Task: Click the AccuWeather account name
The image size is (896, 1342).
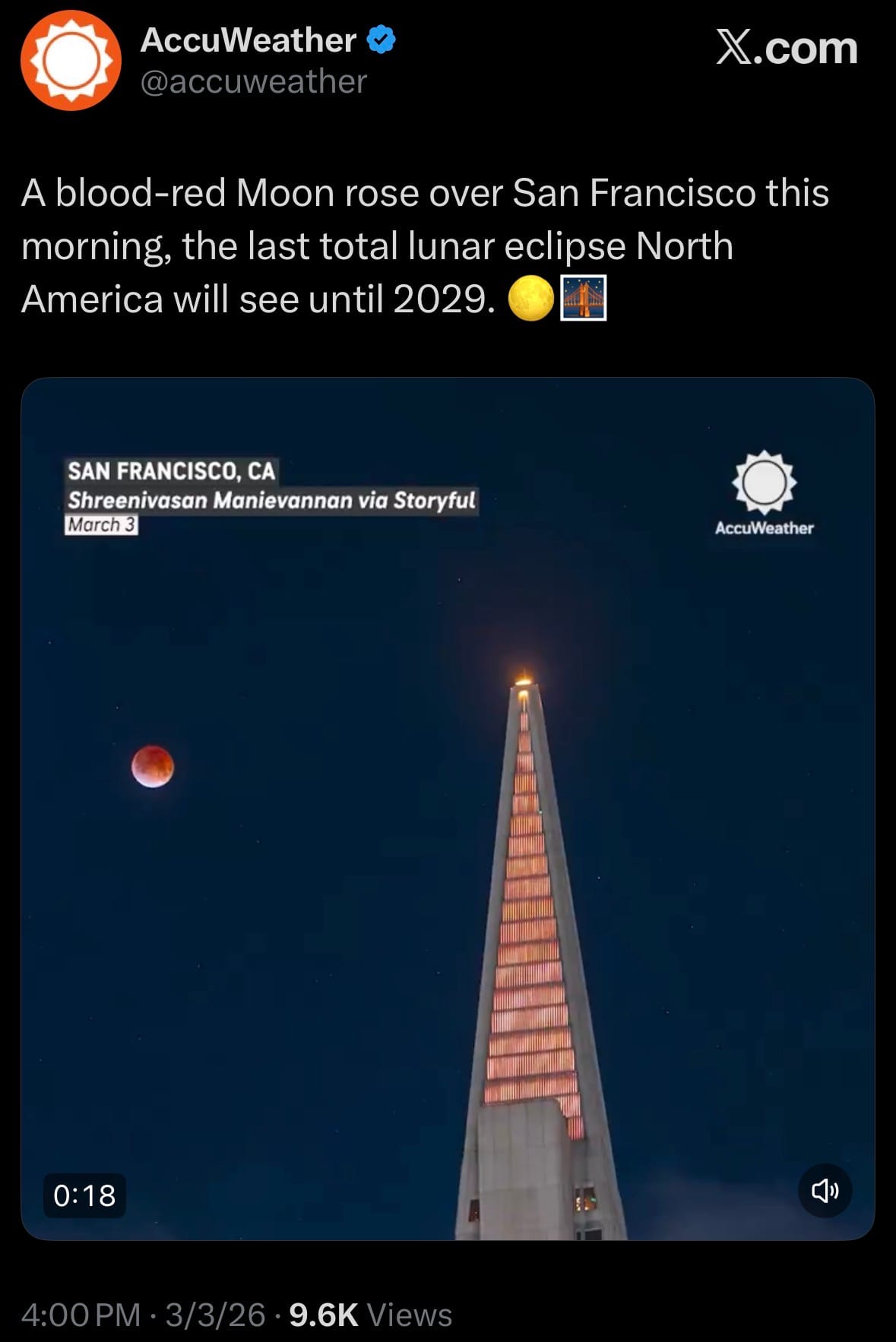Action: pyautogui.click(x=249, y=40)
